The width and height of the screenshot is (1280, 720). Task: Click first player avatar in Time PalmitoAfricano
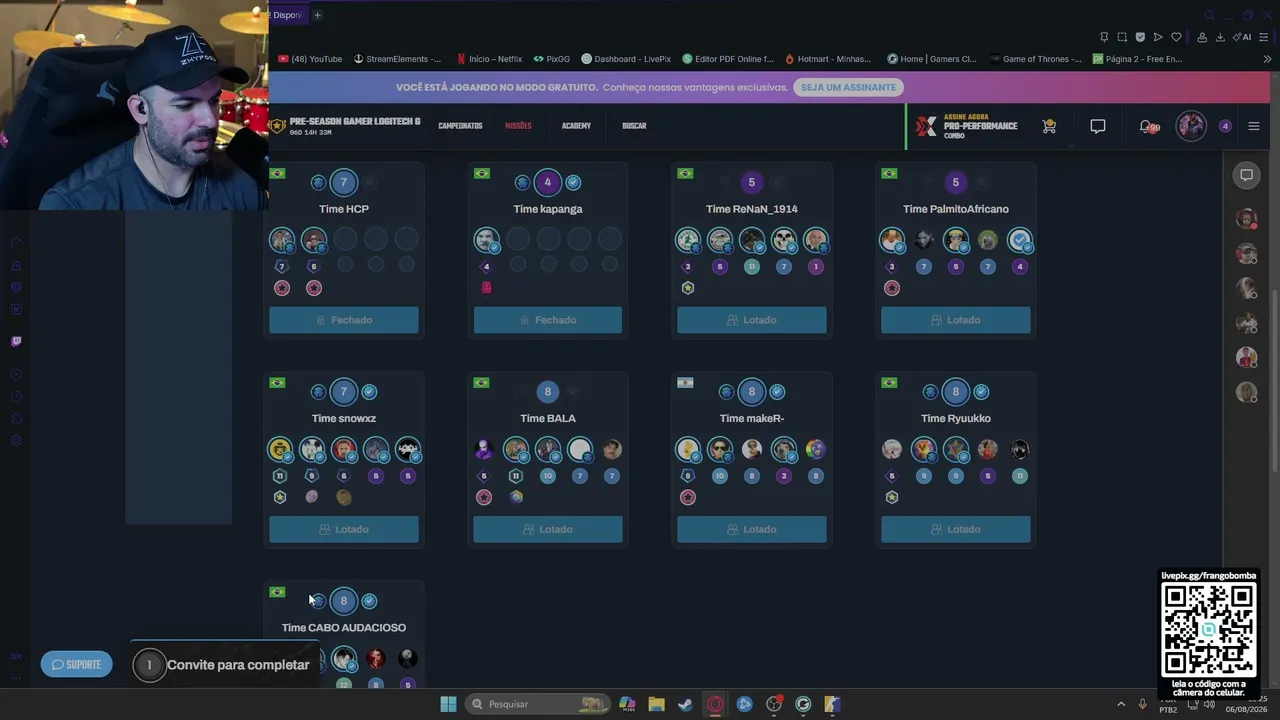pyautogui.click(x=892, y=240)
